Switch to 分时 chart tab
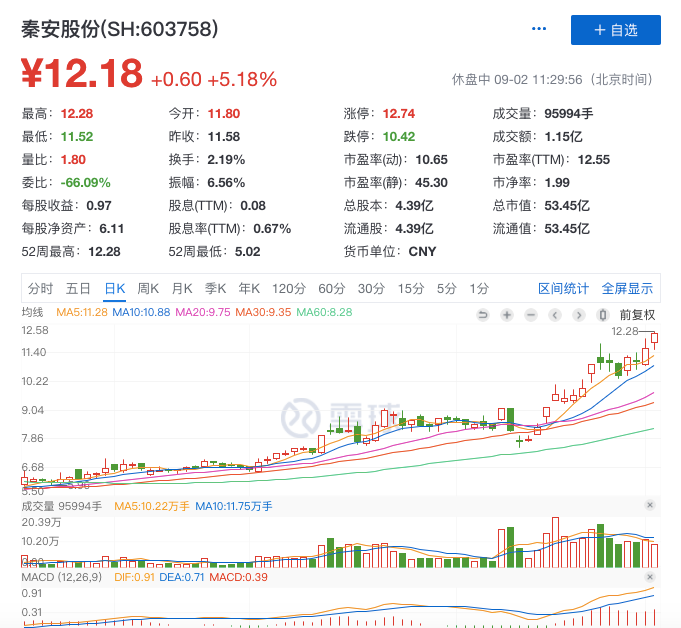Image resolution: width=681 pixels, height=628 pixels. 40,288
